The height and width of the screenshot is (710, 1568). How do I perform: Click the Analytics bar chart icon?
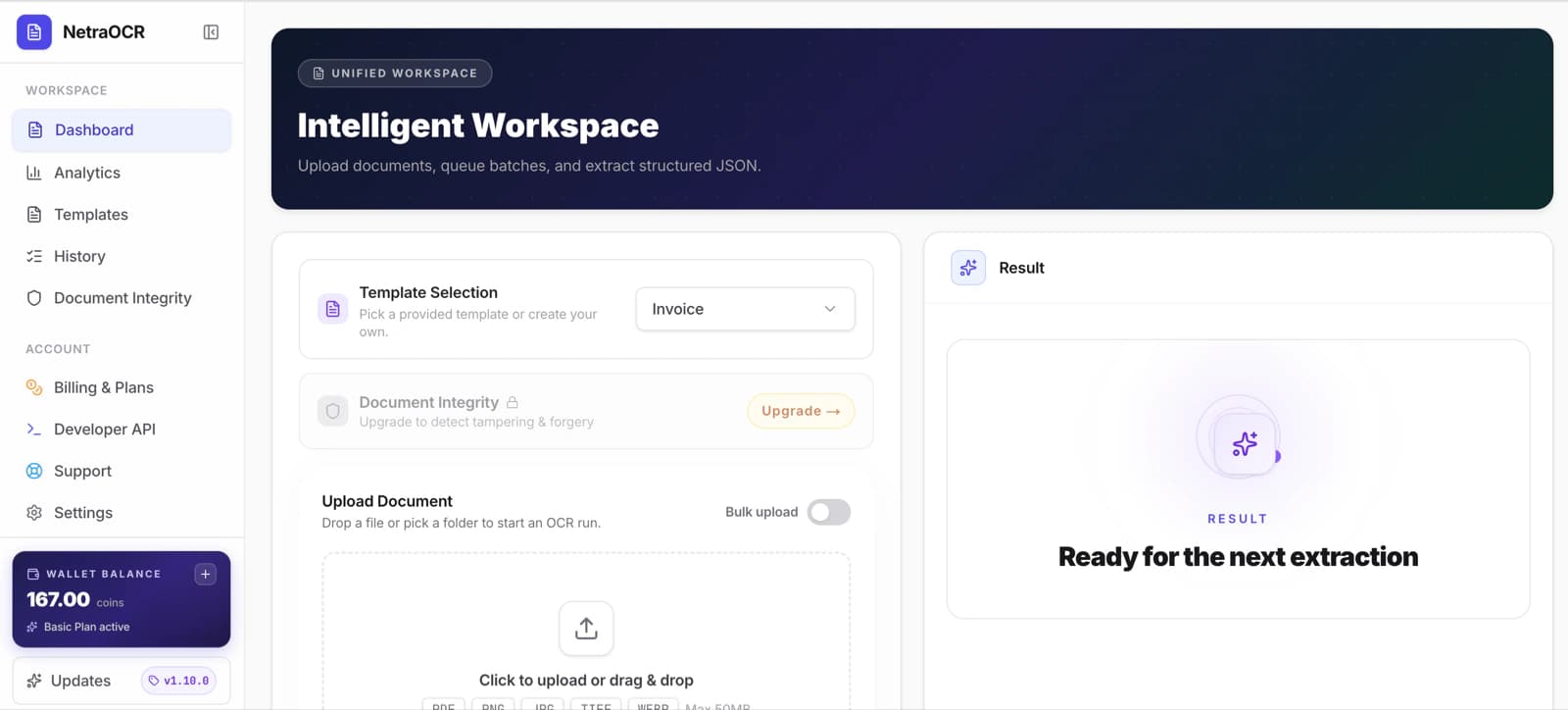pyautogui.click(x=34, y=173)
